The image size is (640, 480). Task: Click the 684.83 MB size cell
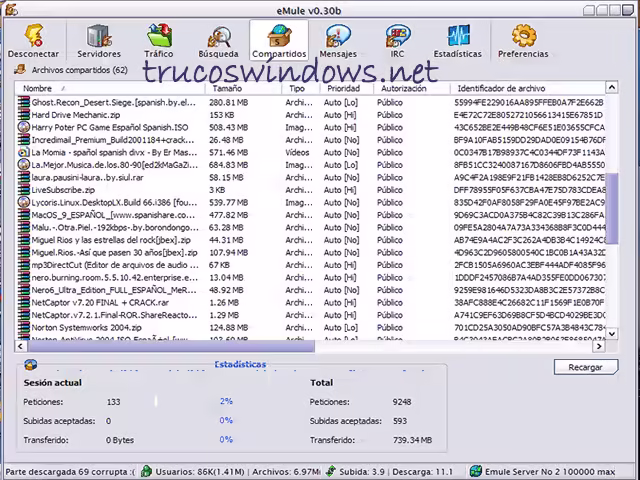229,165
